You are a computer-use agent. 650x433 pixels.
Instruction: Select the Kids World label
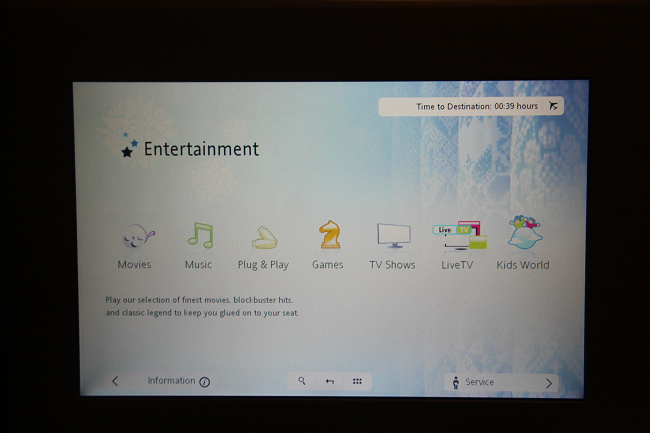523,265
